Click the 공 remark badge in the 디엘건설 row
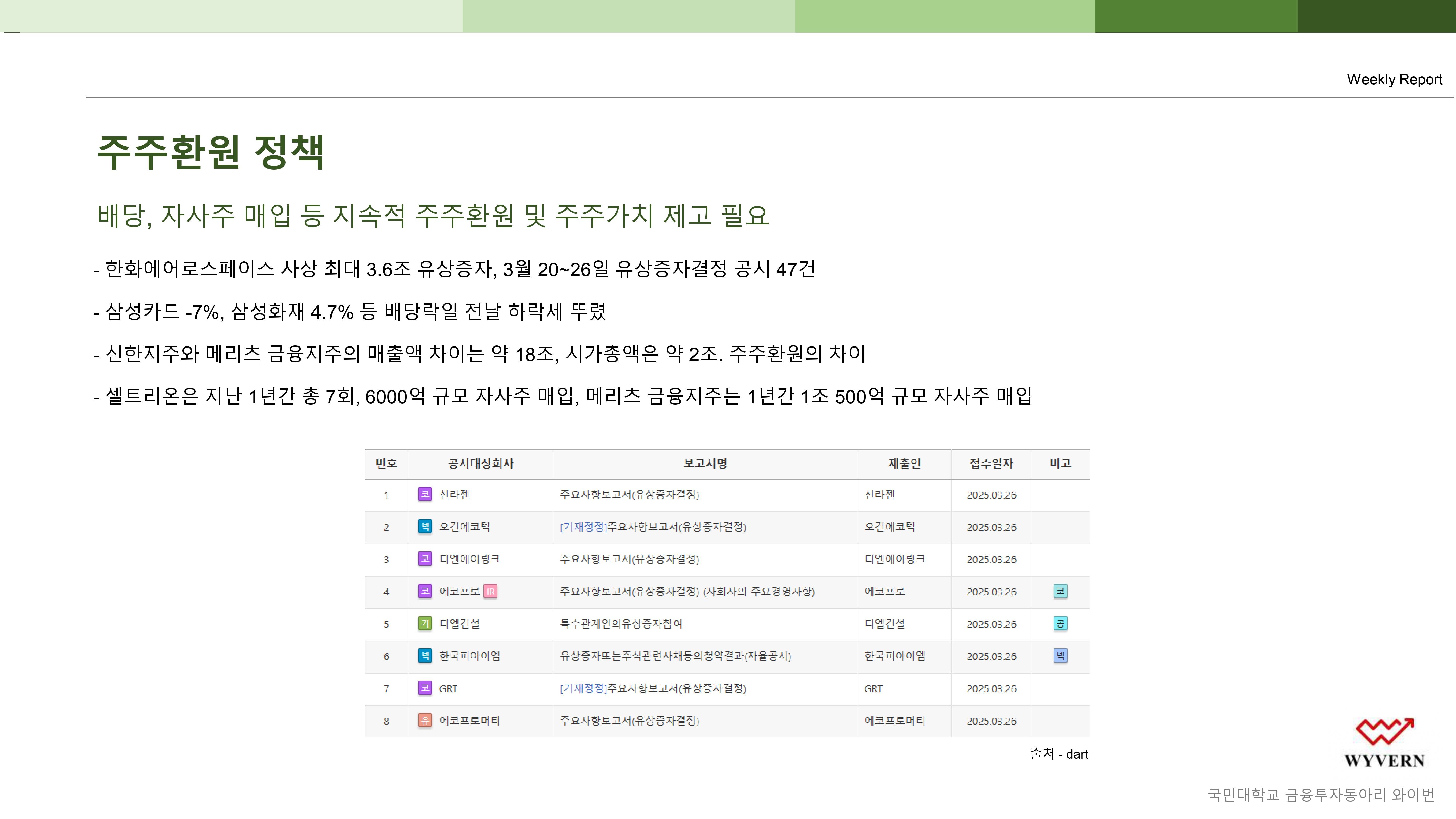 [x=1060, y=623]
